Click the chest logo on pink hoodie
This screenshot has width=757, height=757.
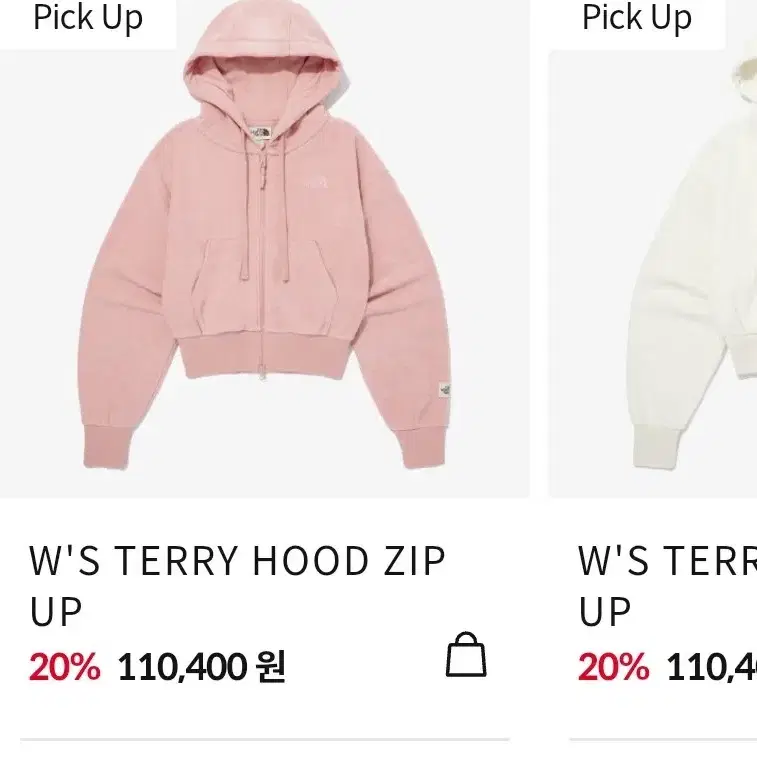point(316,182)
